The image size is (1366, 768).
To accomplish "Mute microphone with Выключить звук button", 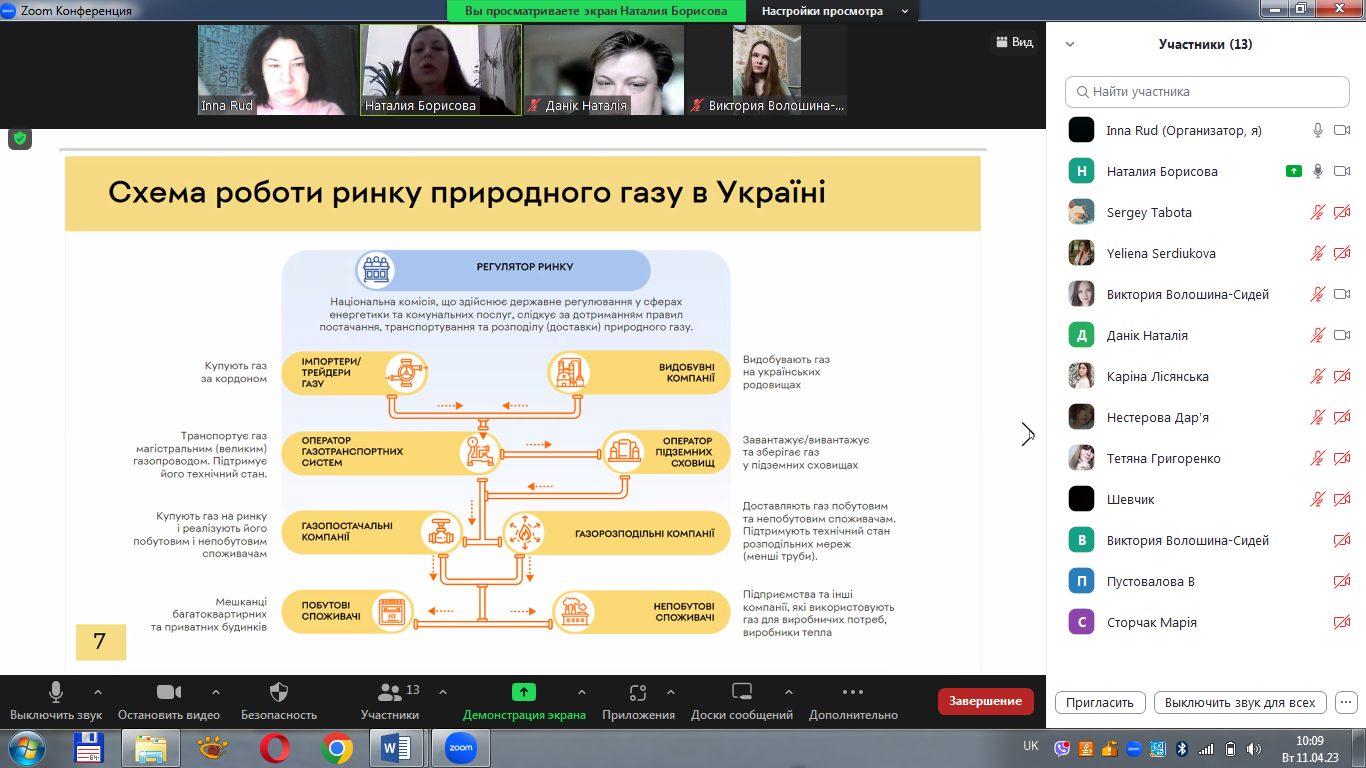I will 56,692.
